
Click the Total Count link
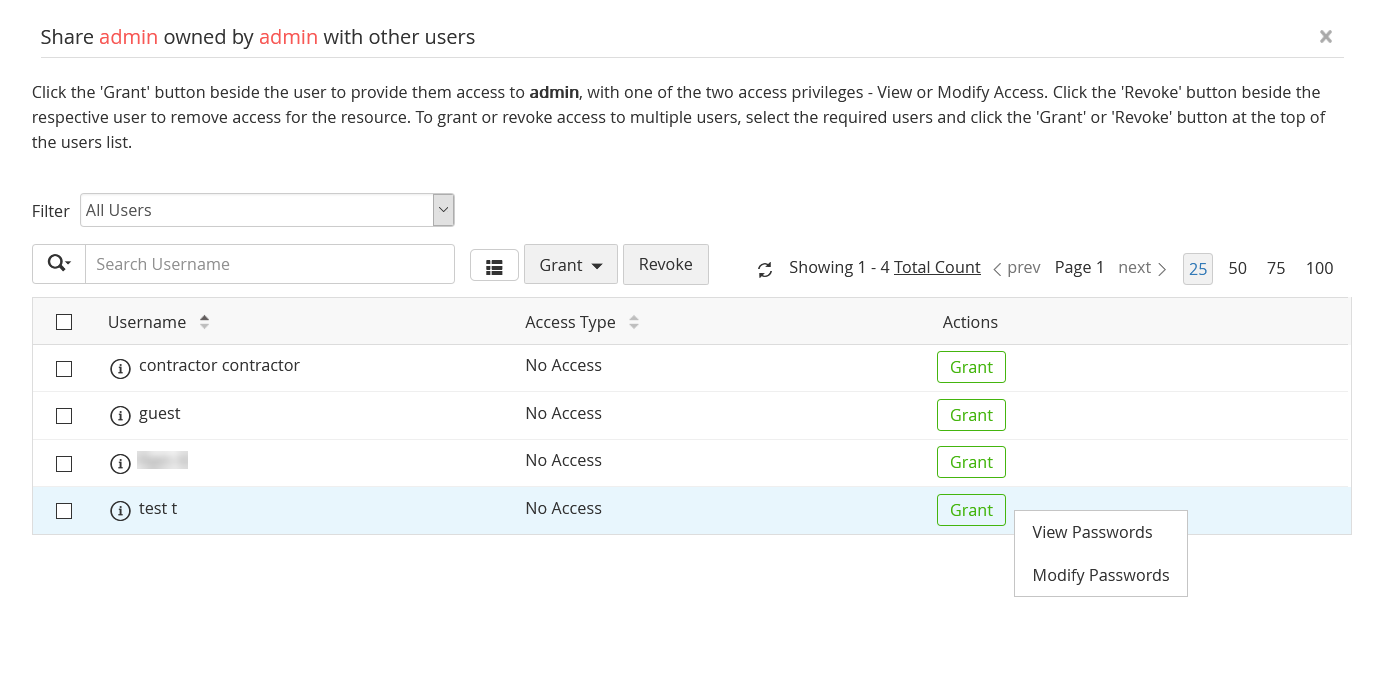tap(937, 267)
